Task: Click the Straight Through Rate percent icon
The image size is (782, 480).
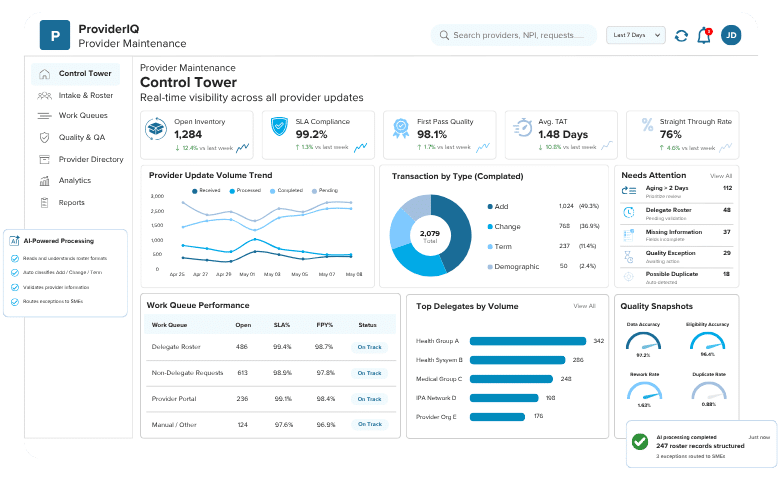Action: click(647, 124)
